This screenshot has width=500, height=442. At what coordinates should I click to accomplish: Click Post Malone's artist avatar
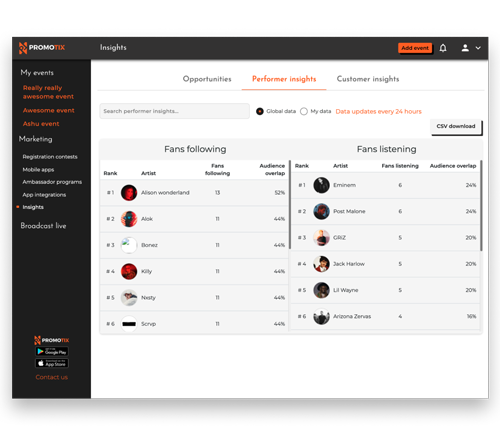point(321,211)
